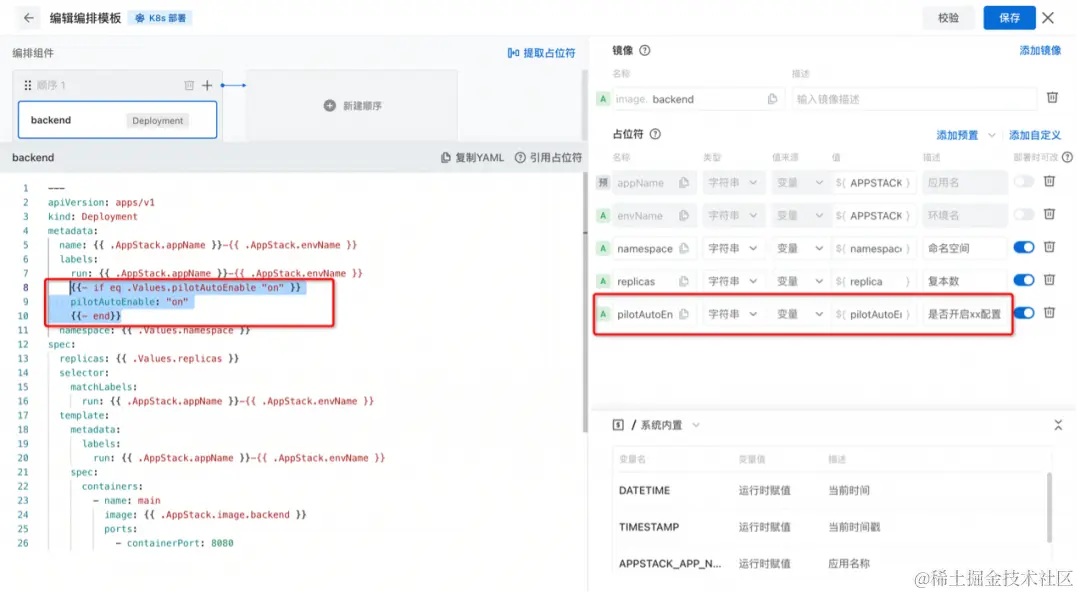
Task: Click the drag handle icon on 顺序 1
Action: [27, 87]
